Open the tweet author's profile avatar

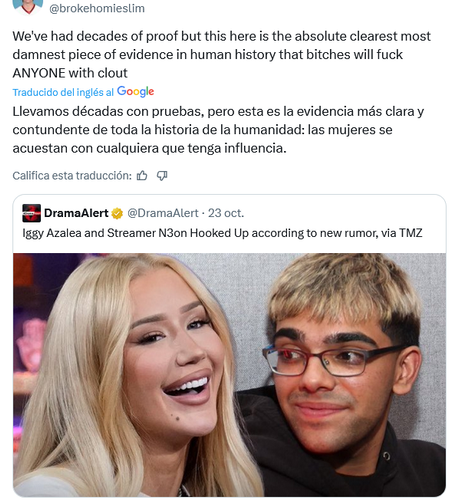pos(28,6)
